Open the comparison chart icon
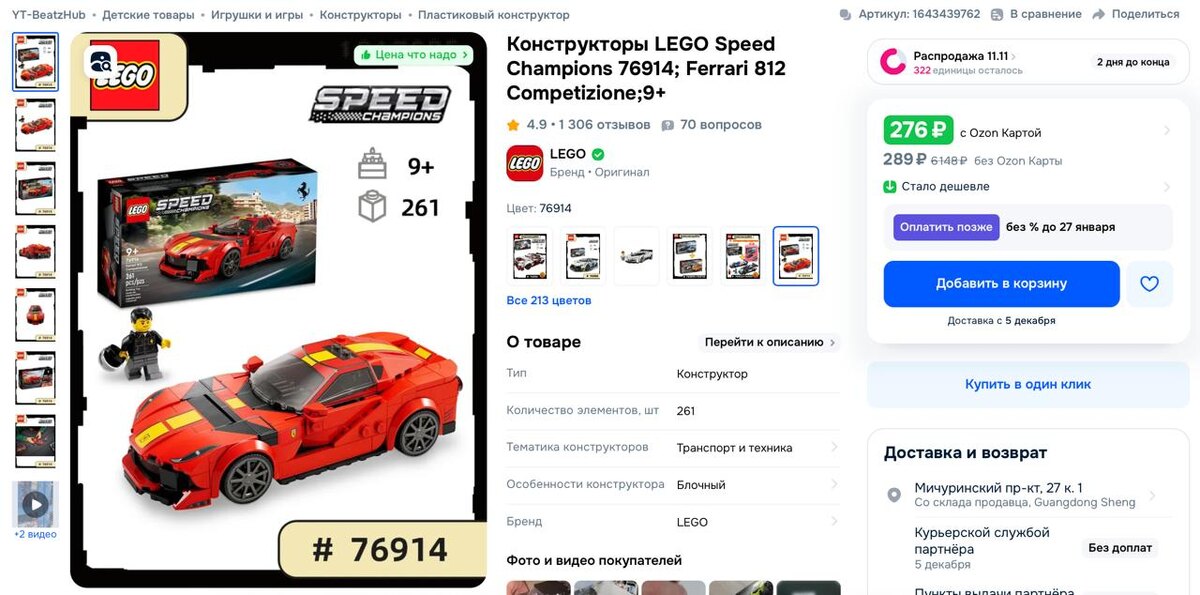The width and height of the screenshot is (1200, 595). (x=998, y=14)
